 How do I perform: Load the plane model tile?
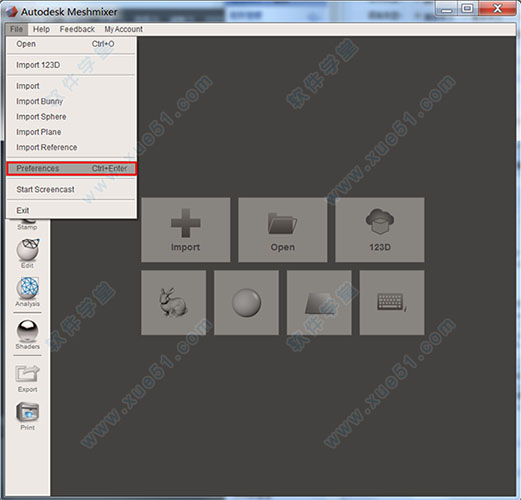point(319,302)
